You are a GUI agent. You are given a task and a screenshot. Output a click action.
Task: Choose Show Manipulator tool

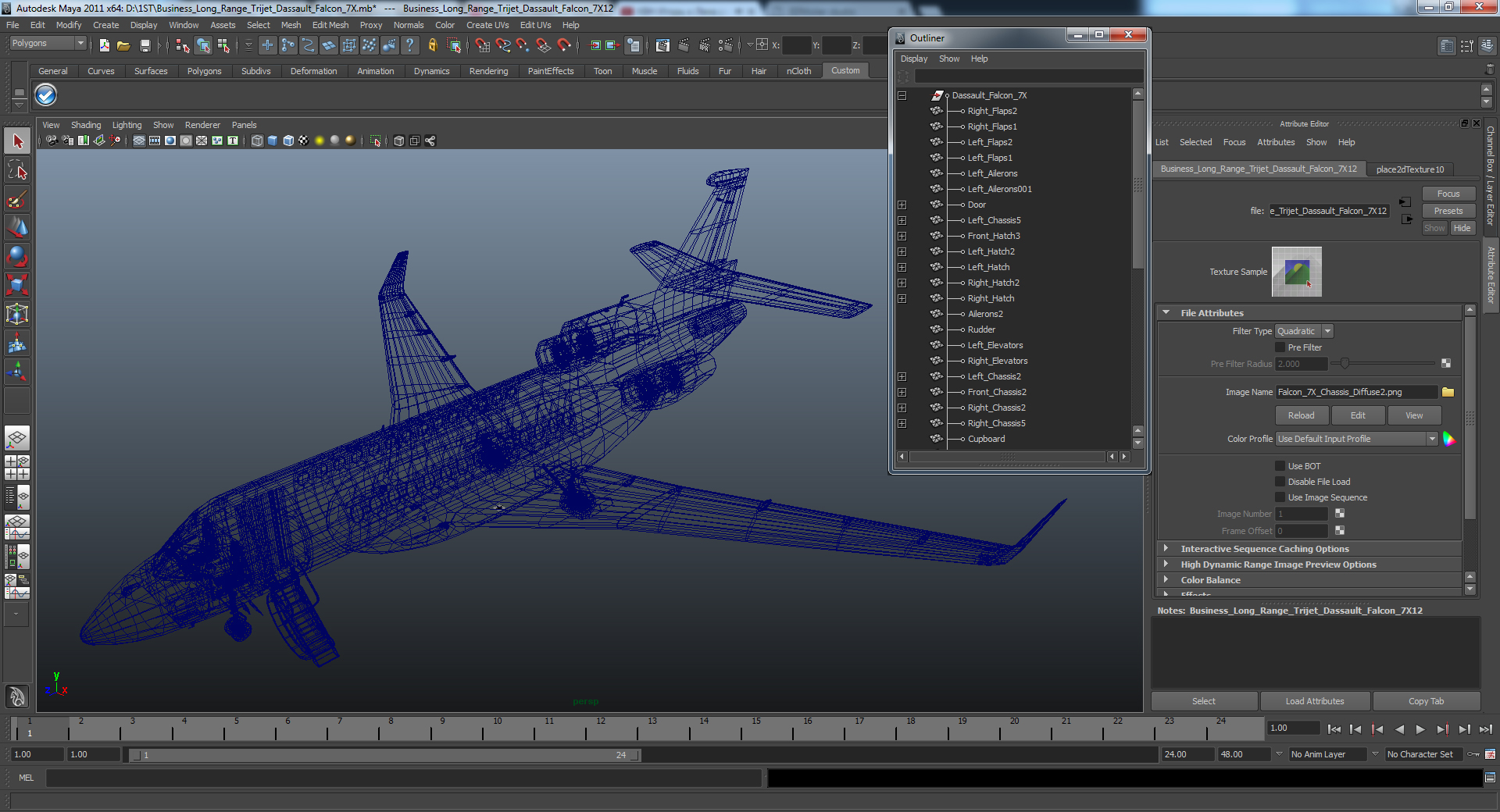(17, 372)
